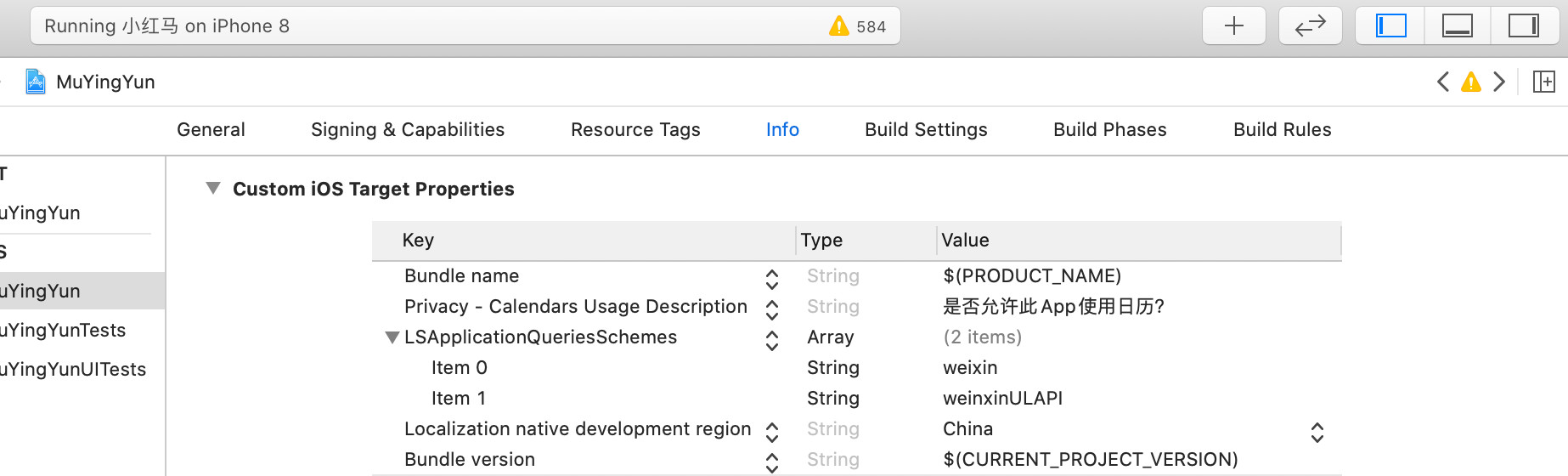Toggle the inspectors panel
The width and height of the screenshot is (1568, 476).
(x=1523, y=26)
